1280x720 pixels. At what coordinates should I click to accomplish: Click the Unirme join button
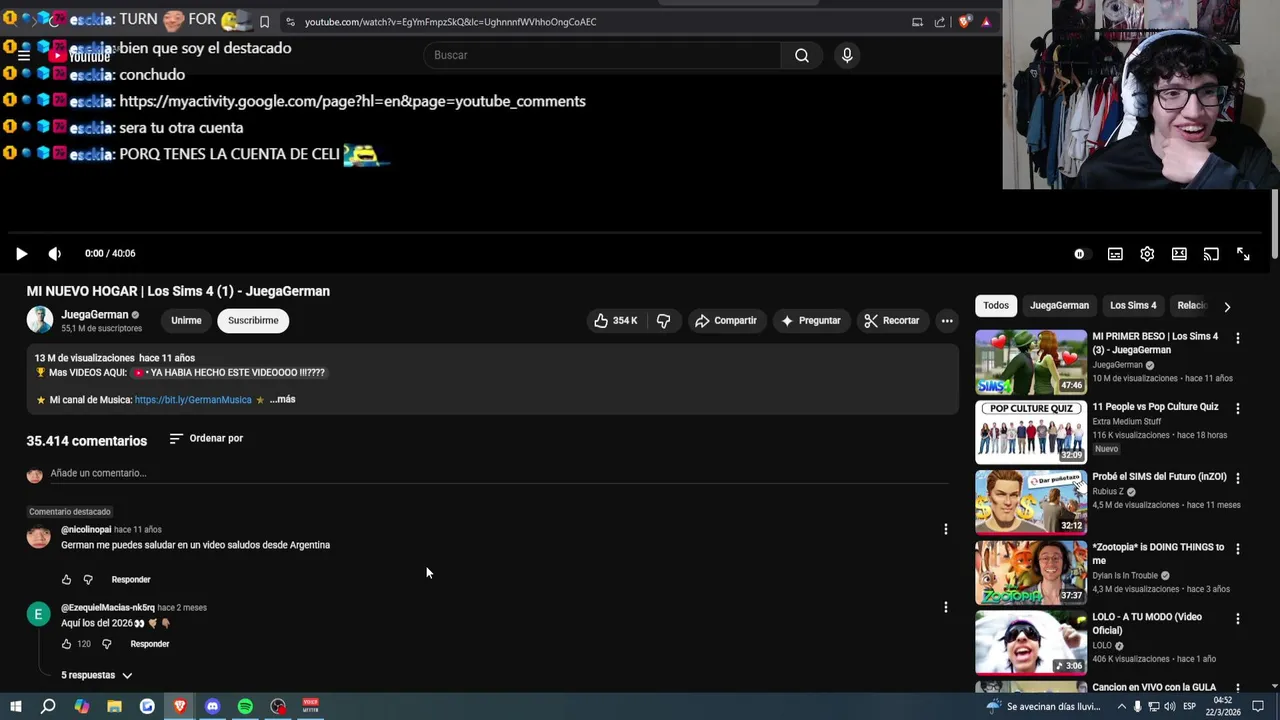pos(186,321)
